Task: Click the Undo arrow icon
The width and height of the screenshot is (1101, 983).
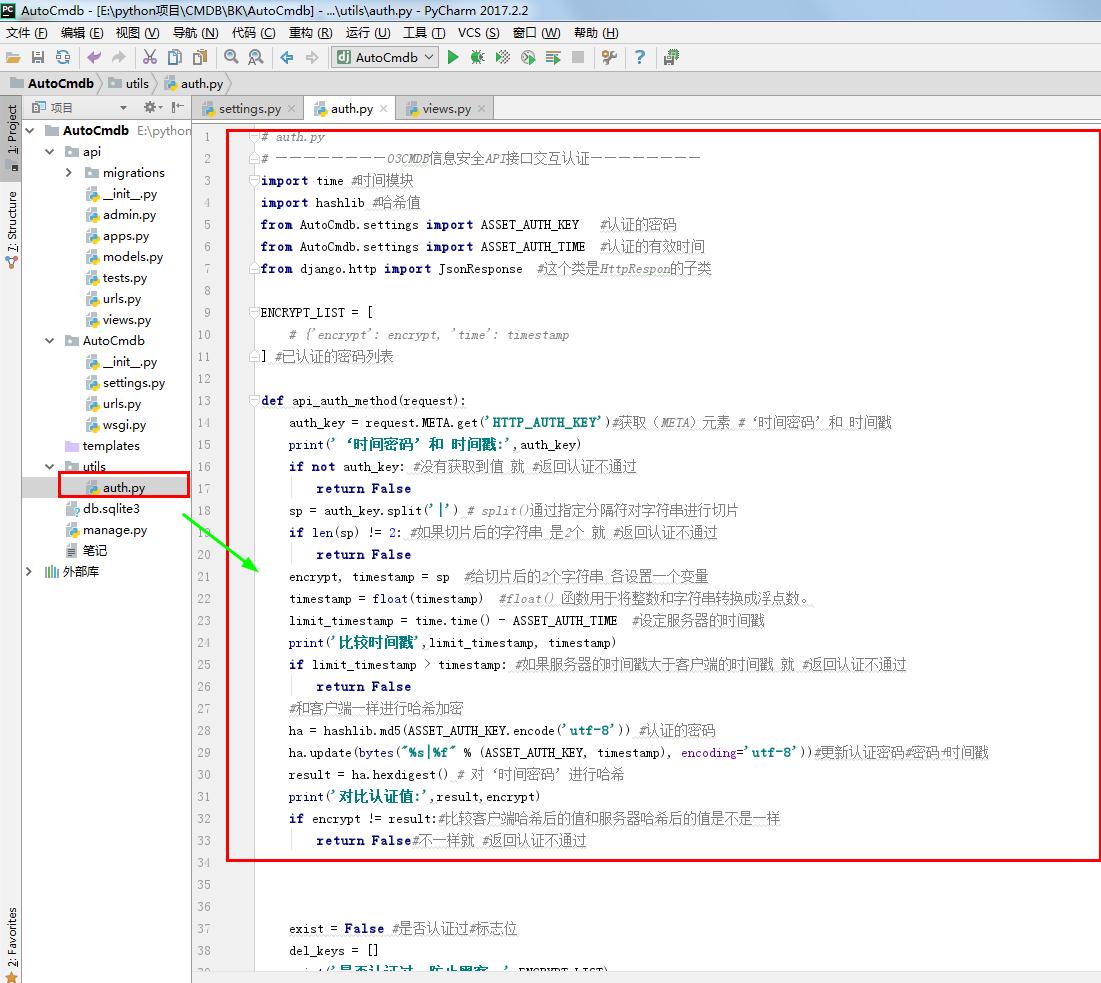Action: (x=93, y=58)
